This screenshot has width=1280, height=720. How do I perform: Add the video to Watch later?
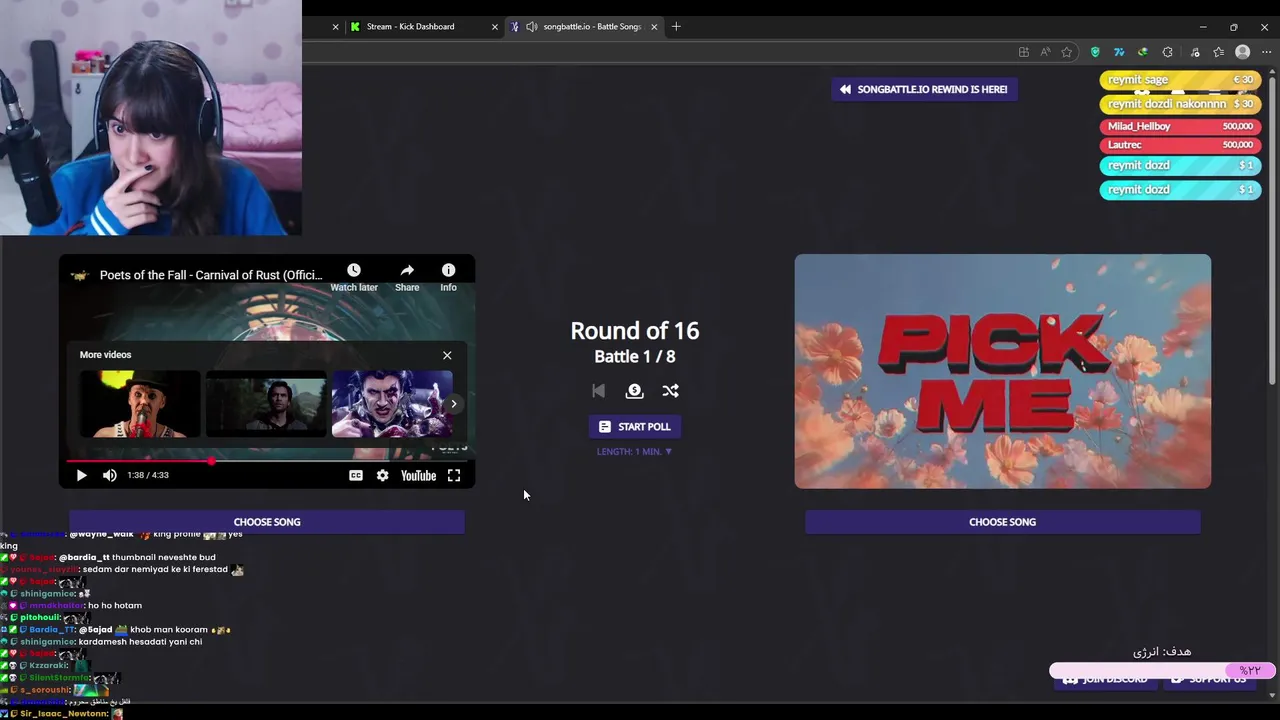pyautogui.click(x=354, y=277)
